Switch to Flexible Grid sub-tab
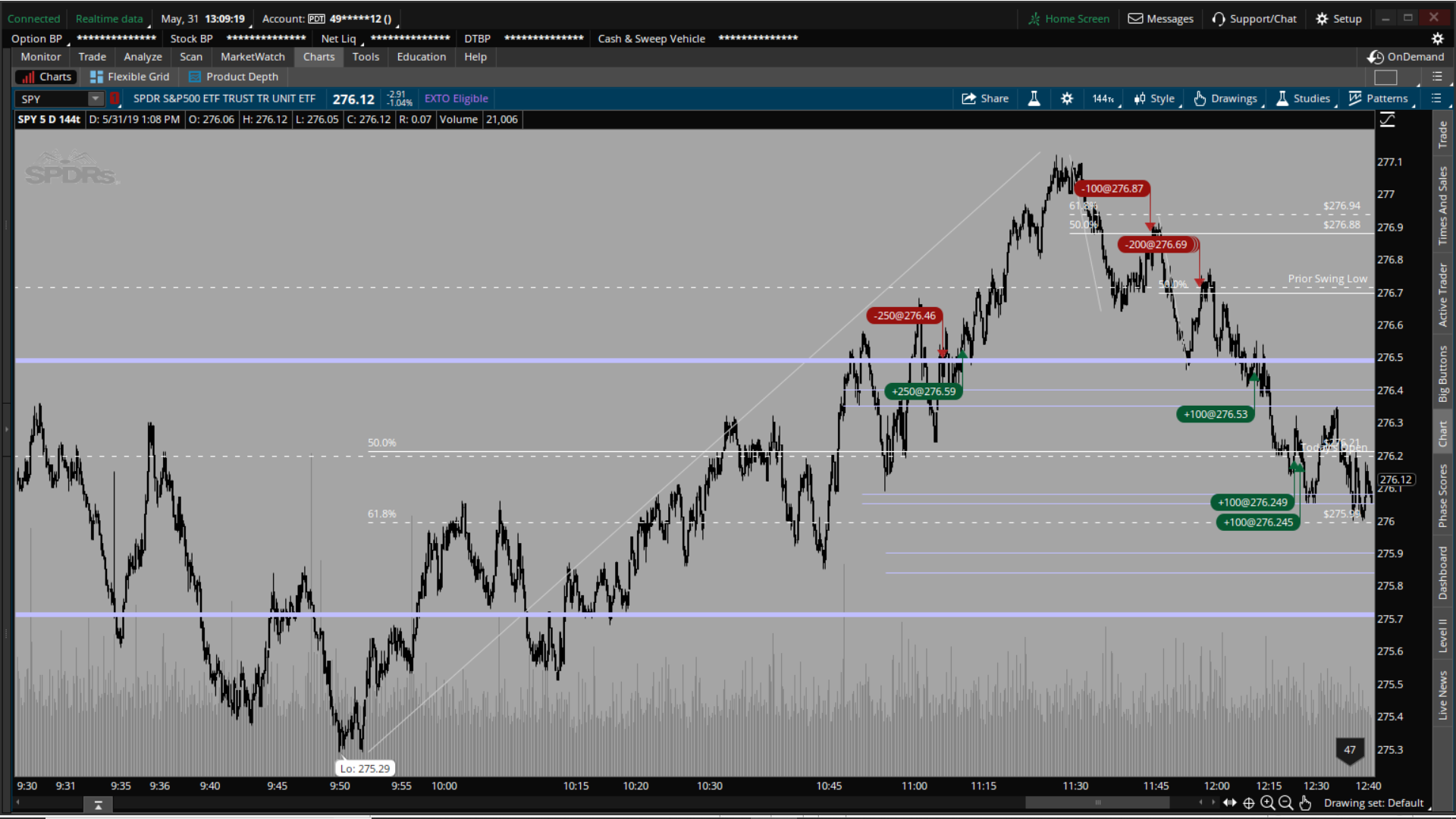 click(130, 77)
